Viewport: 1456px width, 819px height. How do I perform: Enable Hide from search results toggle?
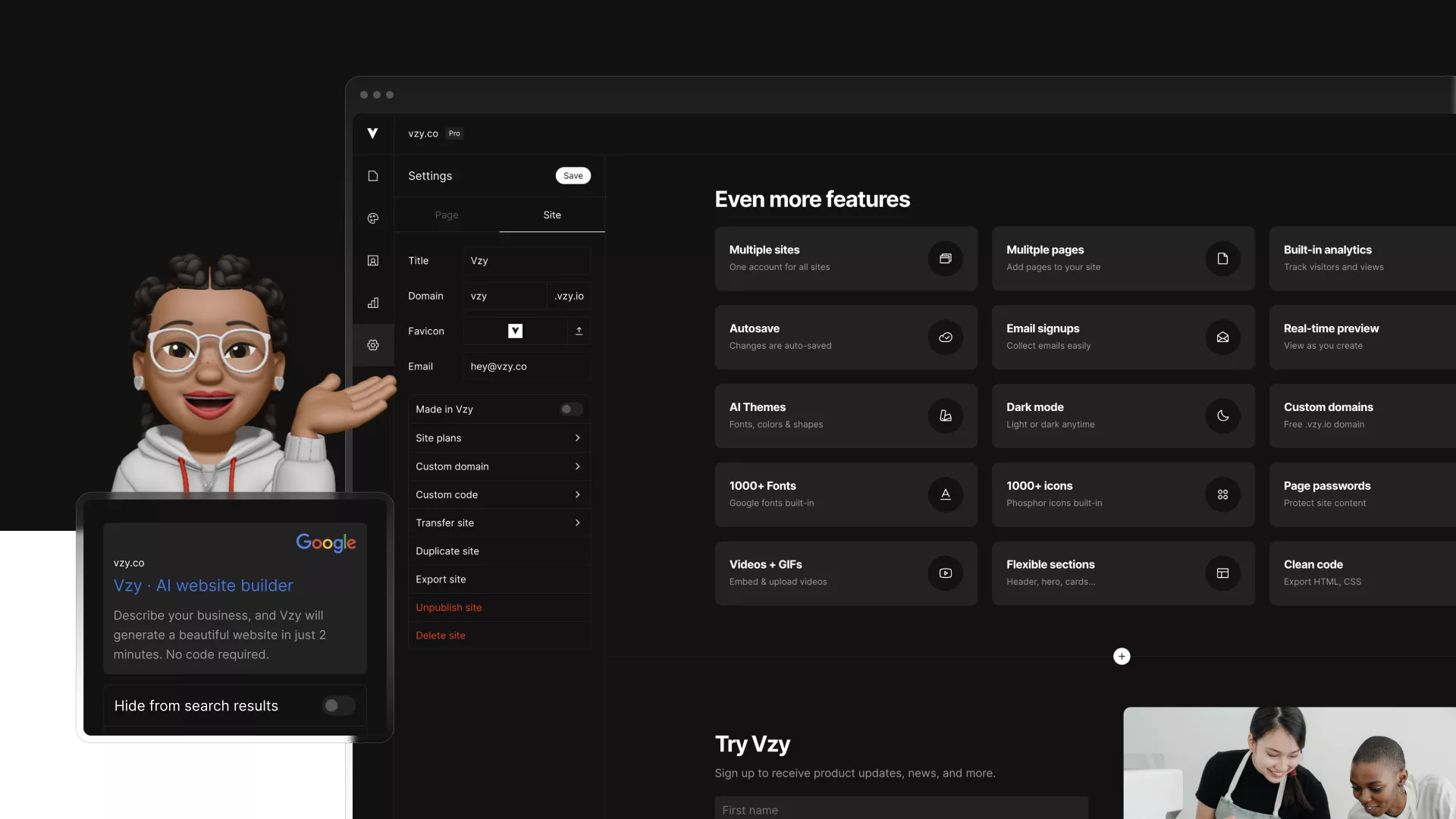pos(338,706)
